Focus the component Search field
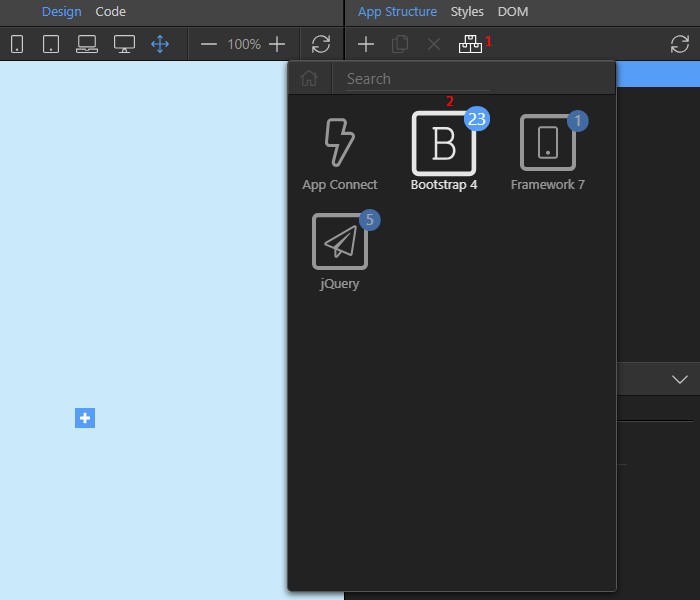 (x=417, y=79)
